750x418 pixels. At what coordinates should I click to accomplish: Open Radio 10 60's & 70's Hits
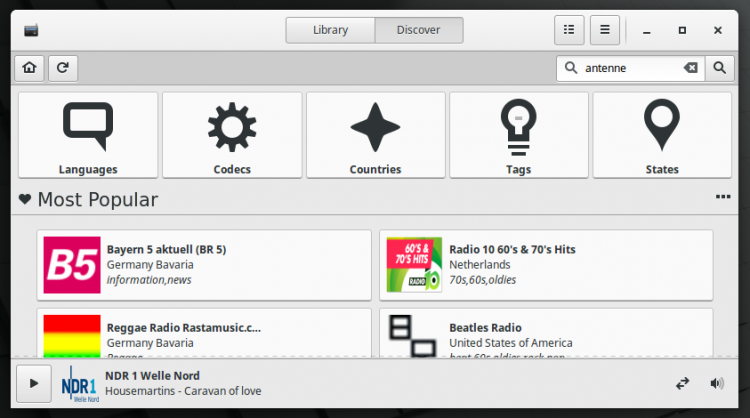click(546, 265)
